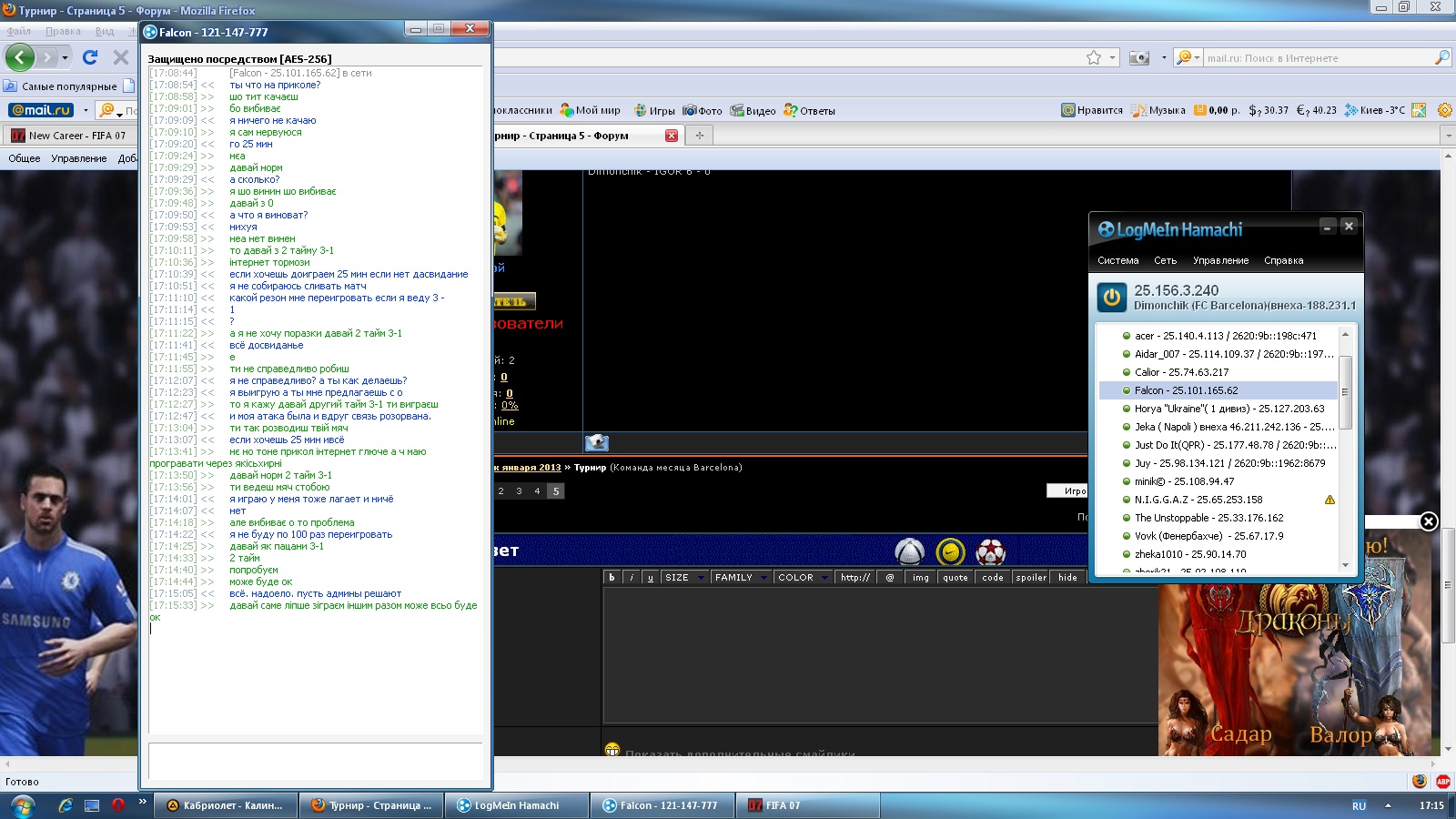The image size is (1456, 819).
Task: Click the code button in the editor
Action: (x=993, y=577)
